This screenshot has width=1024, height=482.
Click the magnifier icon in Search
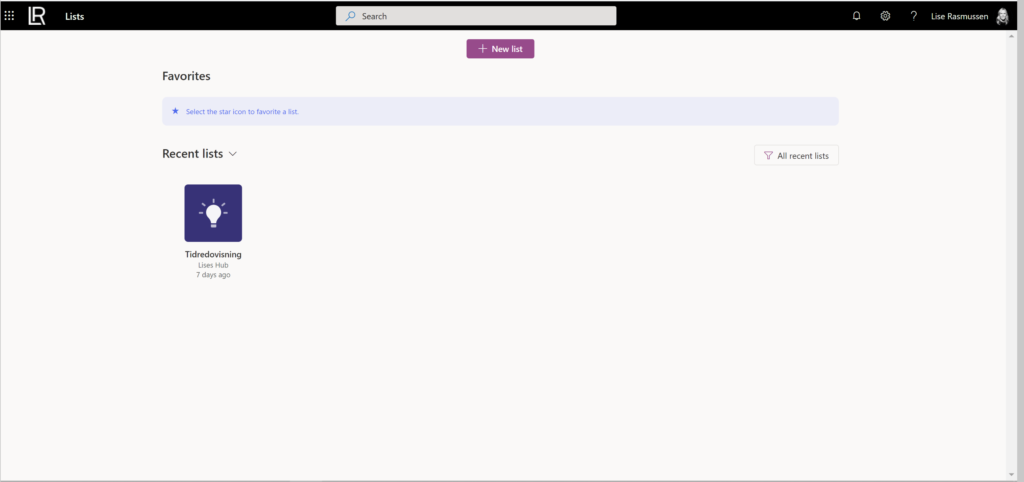tap(351, 16)
